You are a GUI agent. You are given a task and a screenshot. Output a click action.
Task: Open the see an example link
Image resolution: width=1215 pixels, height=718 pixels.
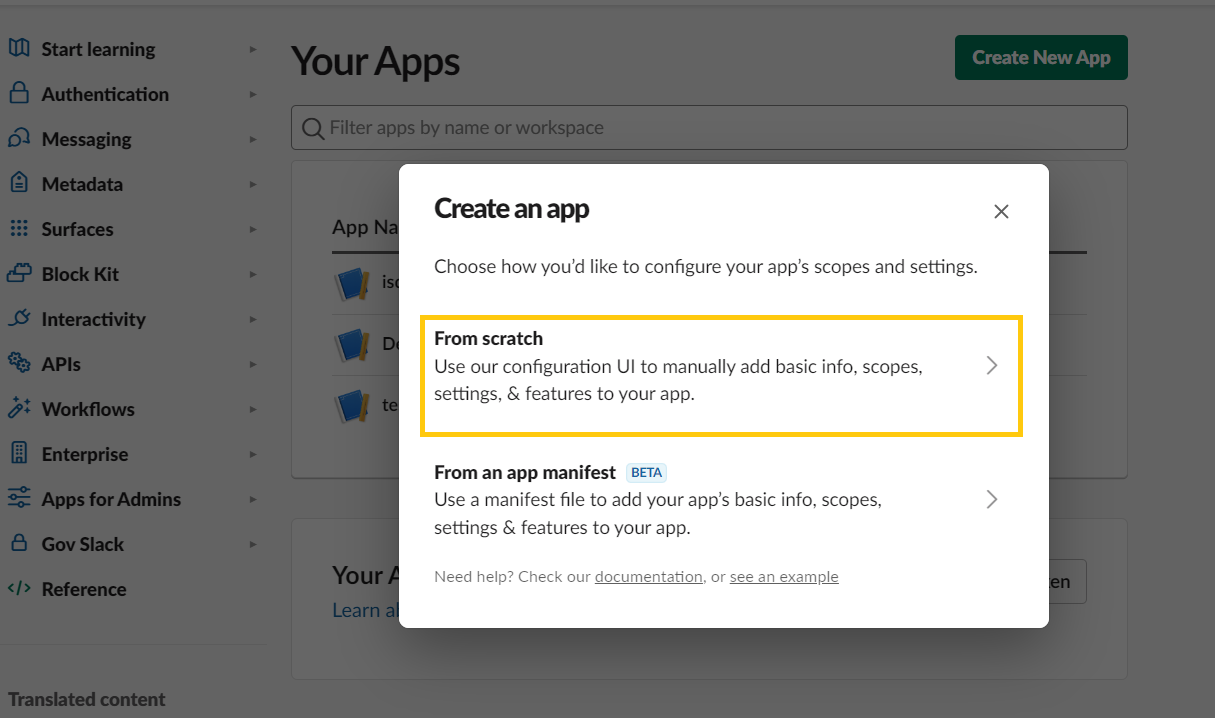coord(784,577)
